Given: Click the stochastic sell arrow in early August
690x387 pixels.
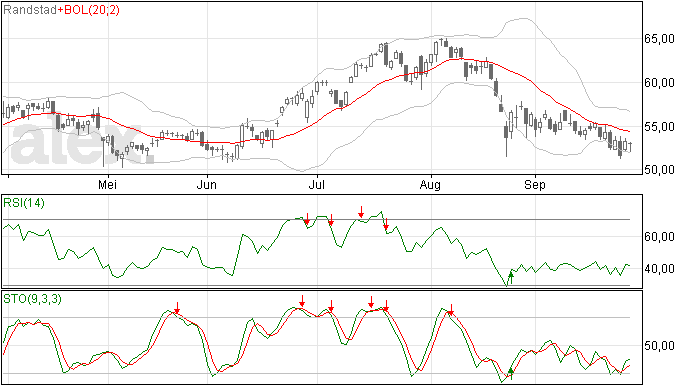Looking at the screenshot, I should pos(451,310).
